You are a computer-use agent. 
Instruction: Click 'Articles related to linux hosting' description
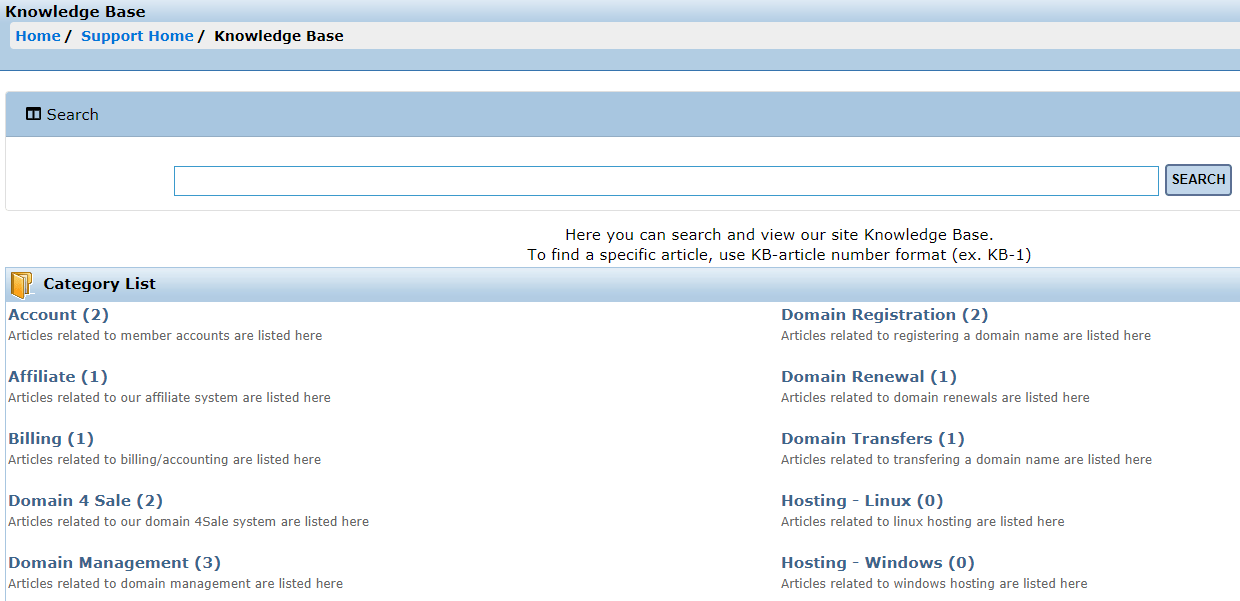(923, 522)
